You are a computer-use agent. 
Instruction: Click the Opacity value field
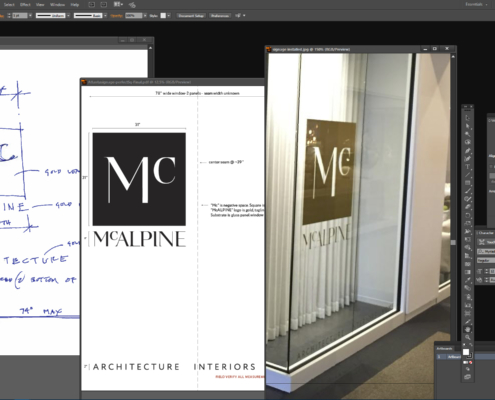(x=134, y=16)
